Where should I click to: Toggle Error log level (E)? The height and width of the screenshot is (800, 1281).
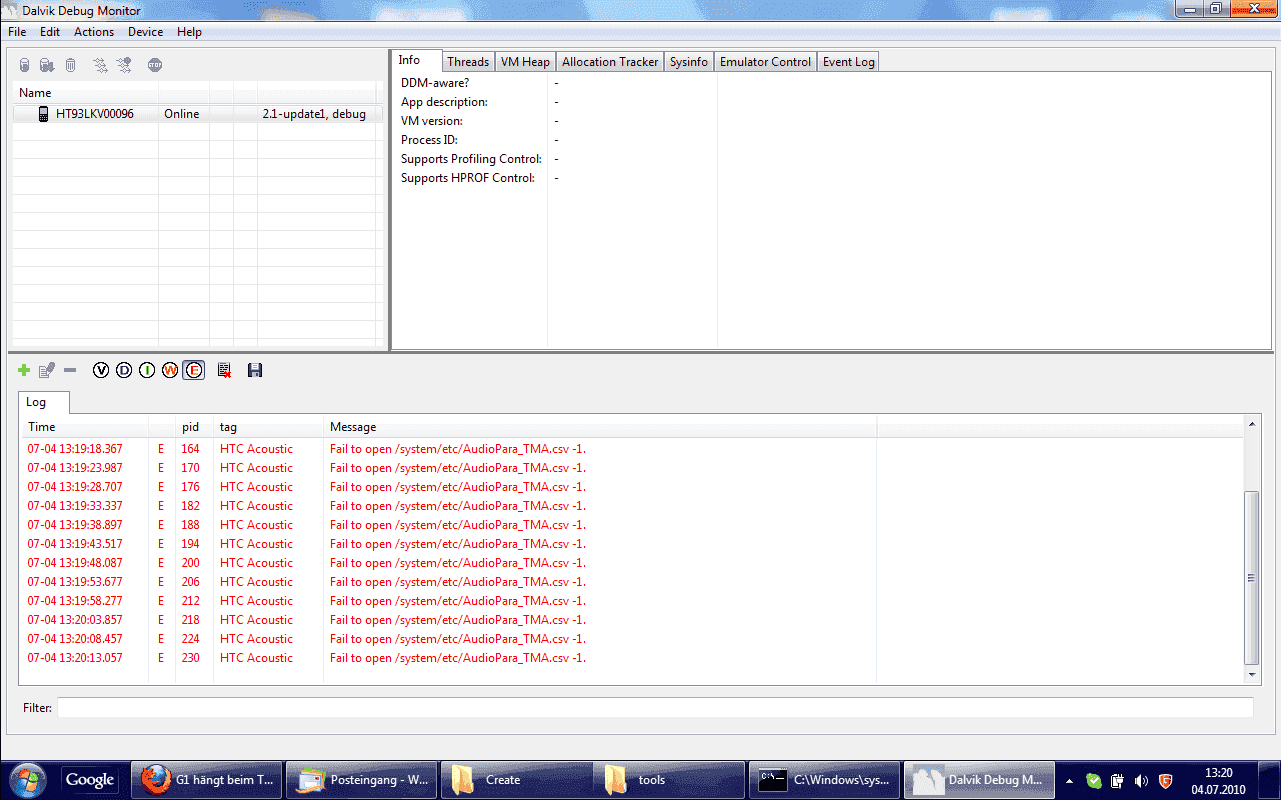(194, 370)
